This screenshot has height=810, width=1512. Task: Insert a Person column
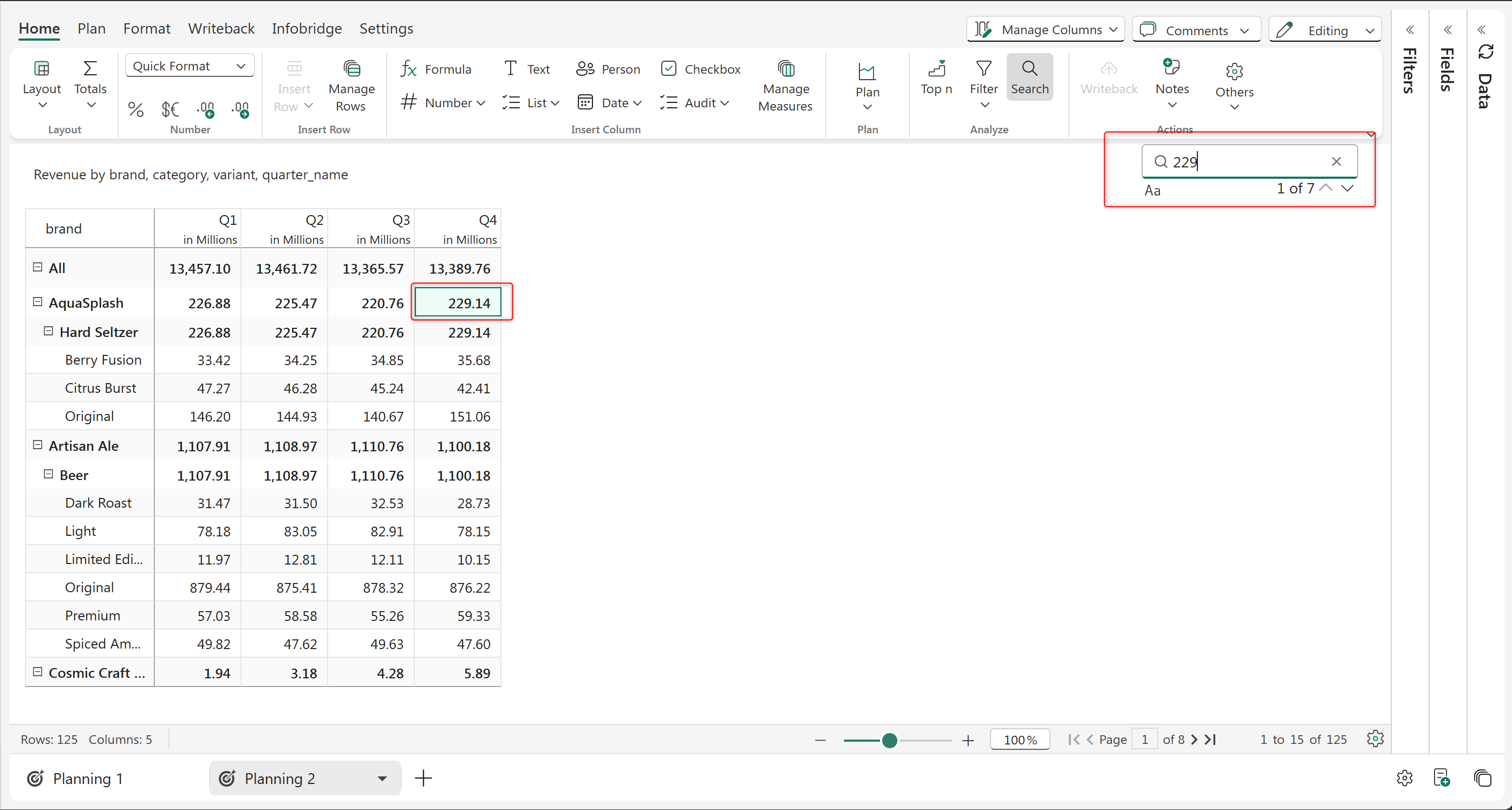(608, 69)
